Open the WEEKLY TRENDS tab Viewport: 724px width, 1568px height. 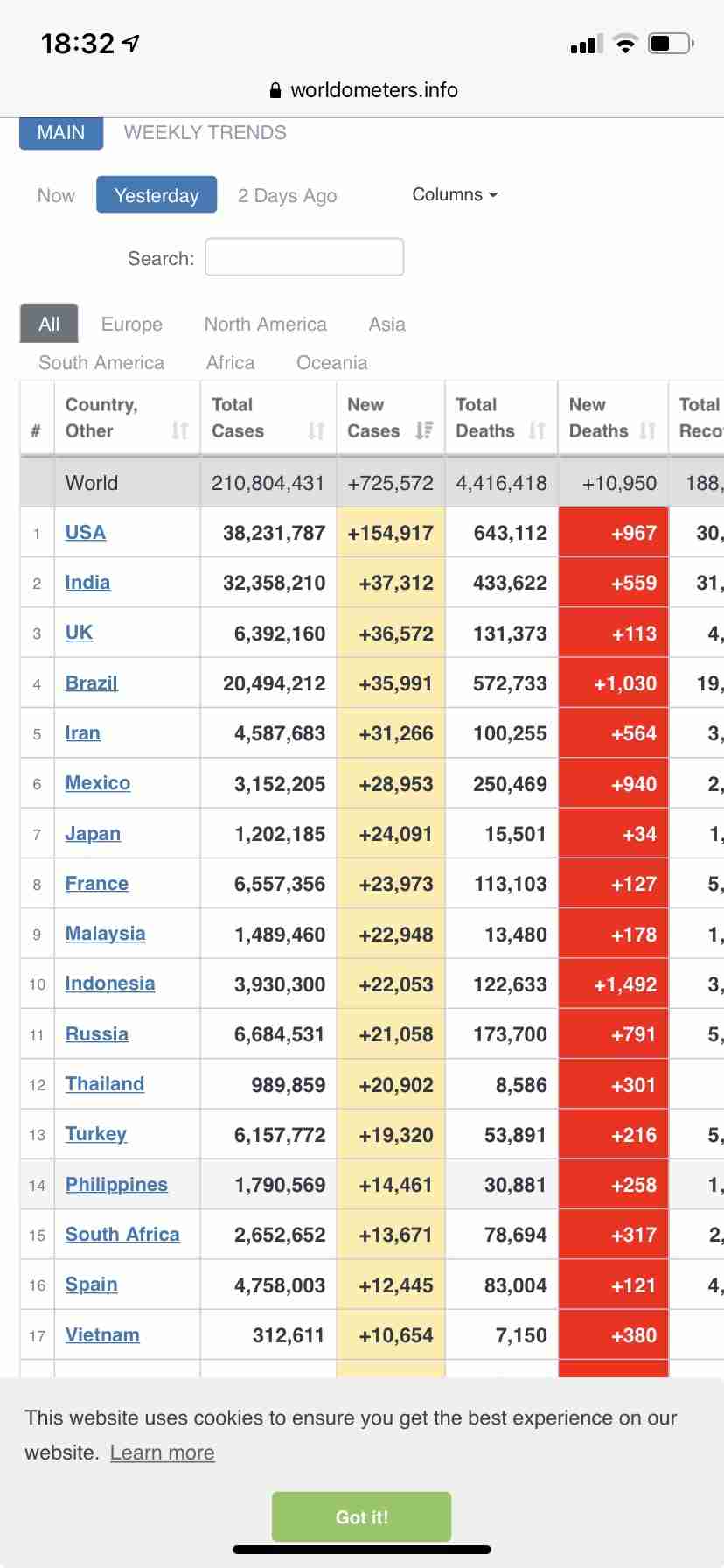point(205,132)
